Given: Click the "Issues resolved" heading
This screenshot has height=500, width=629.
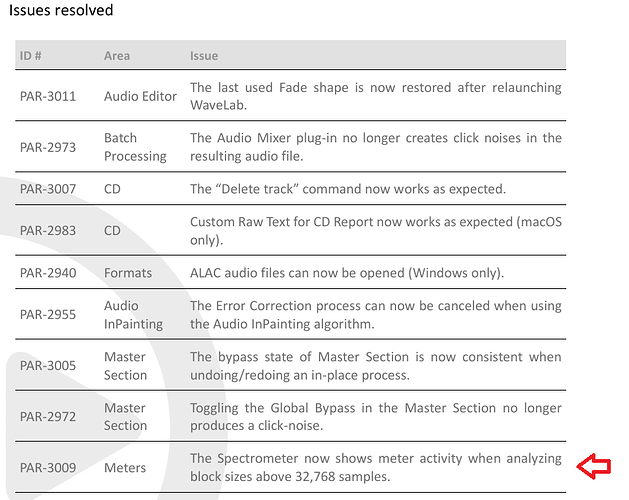Looking at the screenshot, I should point(61,11).
